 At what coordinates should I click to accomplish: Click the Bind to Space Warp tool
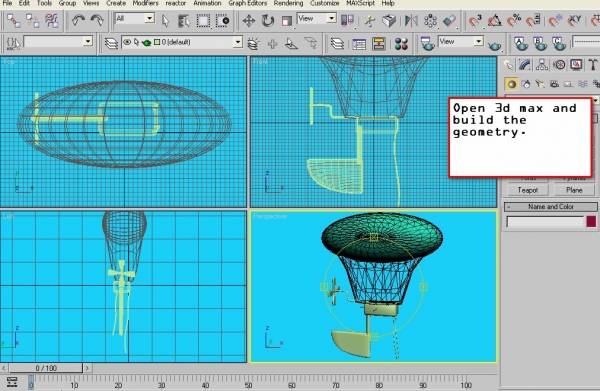(52, 20)
